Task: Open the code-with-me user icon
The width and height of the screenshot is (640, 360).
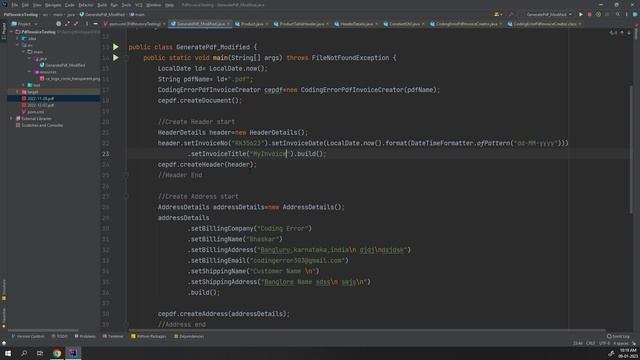Action: (x=498, y=14)
